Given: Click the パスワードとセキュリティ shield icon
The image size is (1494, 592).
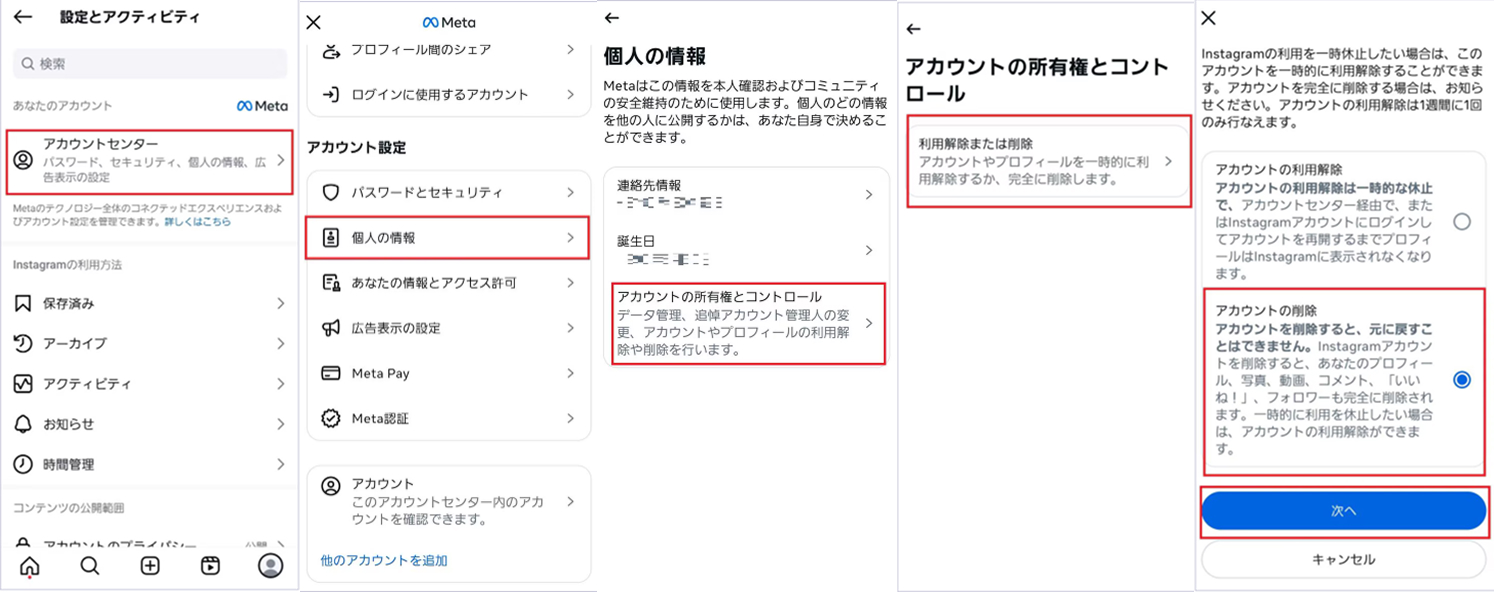Looking at the screenshot, I should click(x=330, y=192).
